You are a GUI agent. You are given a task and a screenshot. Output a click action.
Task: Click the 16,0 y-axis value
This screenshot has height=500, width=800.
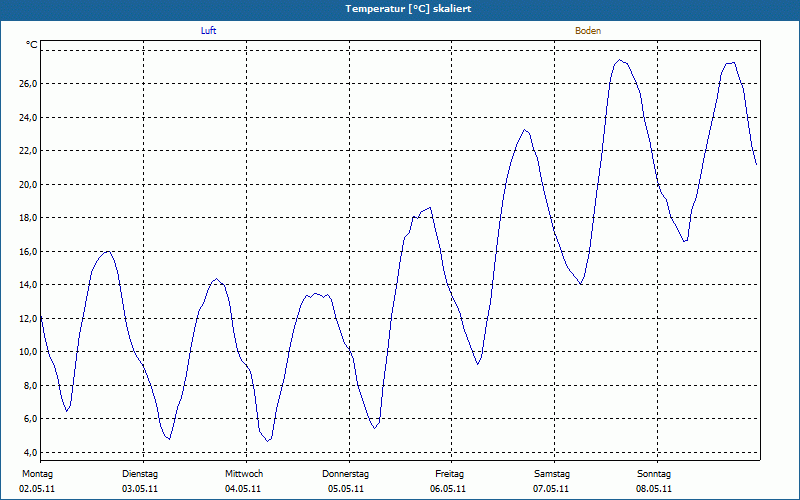tap(29, 252)
